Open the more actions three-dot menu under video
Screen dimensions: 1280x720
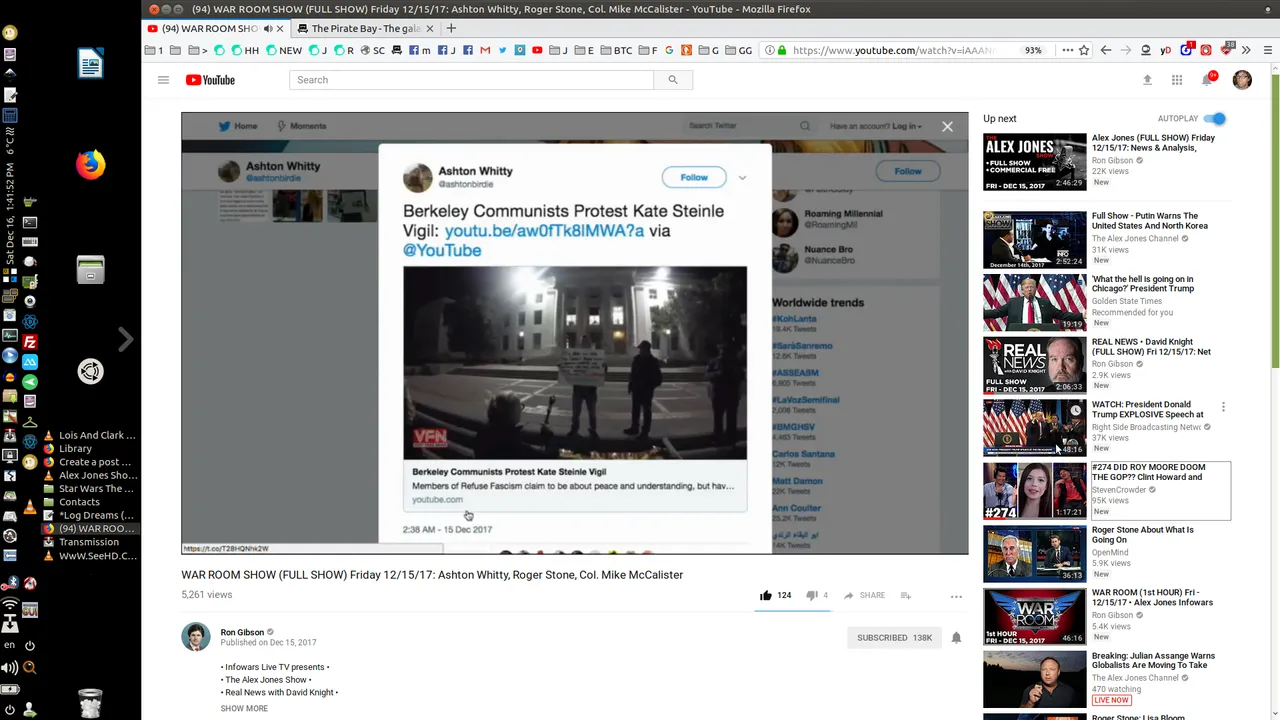click(956, 596)
